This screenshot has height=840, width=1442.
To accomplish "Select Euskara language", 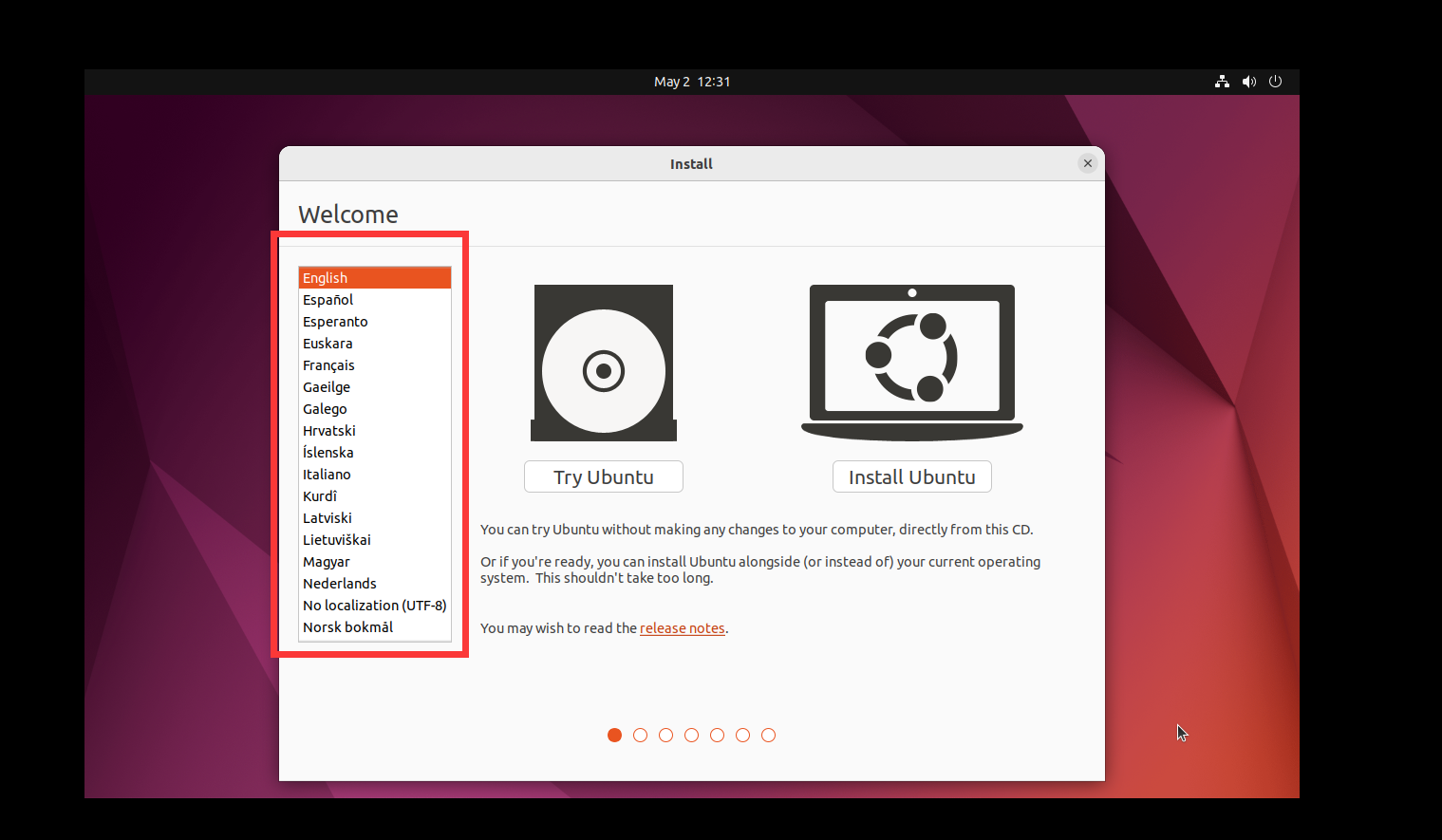I will (375, 344).
